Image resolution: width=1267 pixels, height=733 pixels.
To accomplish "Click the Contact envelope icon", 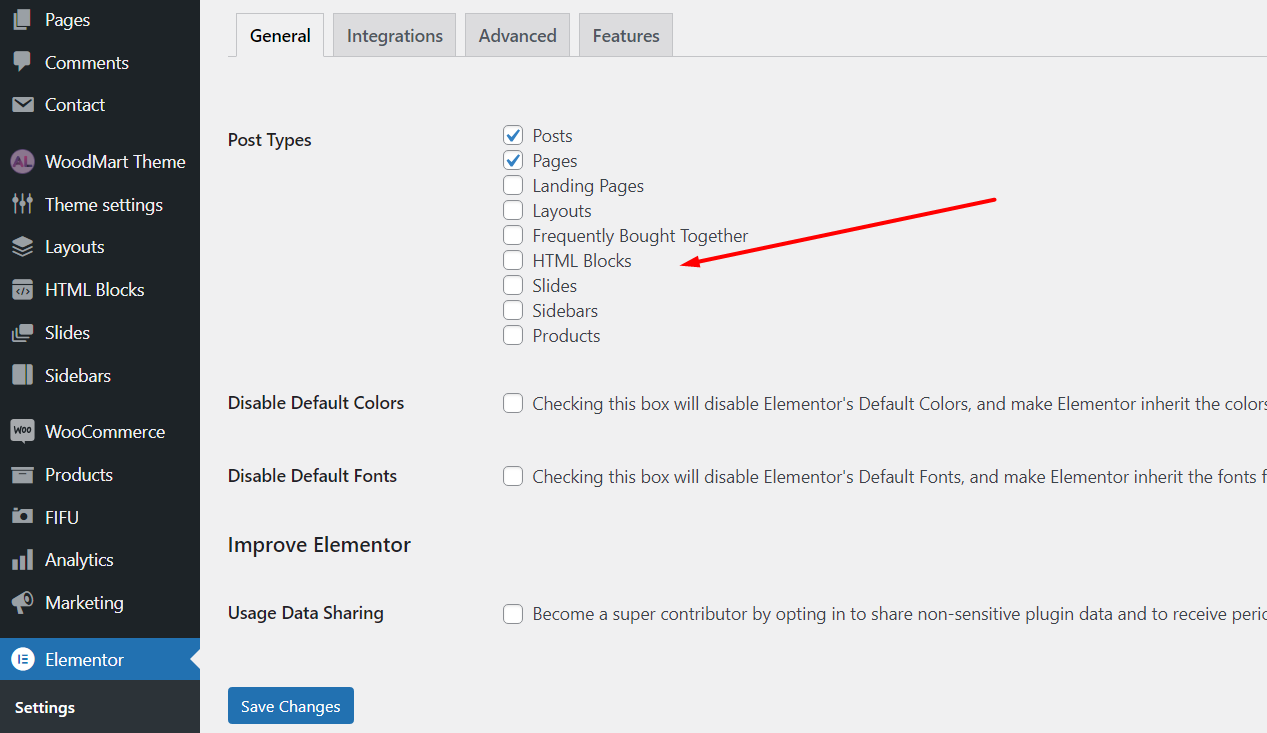I will [22, 105].
